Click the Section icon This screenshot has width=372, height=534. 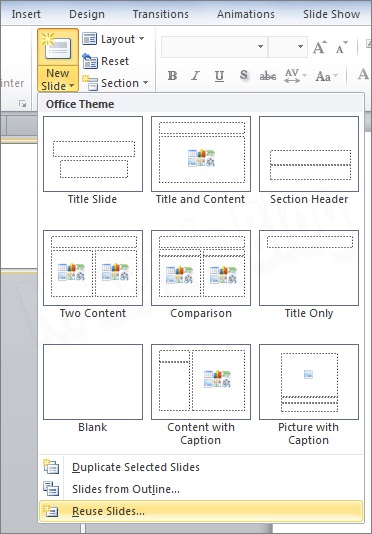(x=90, y=83)
